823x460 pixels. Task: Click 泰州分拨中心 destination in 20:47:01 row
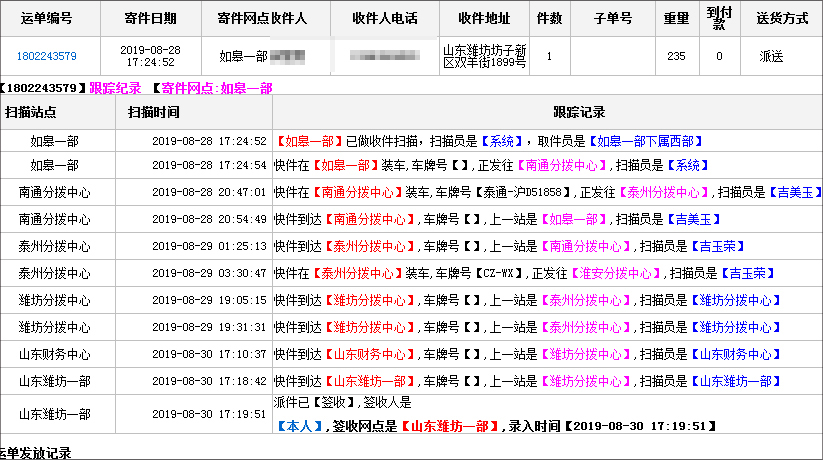point(663,193)
